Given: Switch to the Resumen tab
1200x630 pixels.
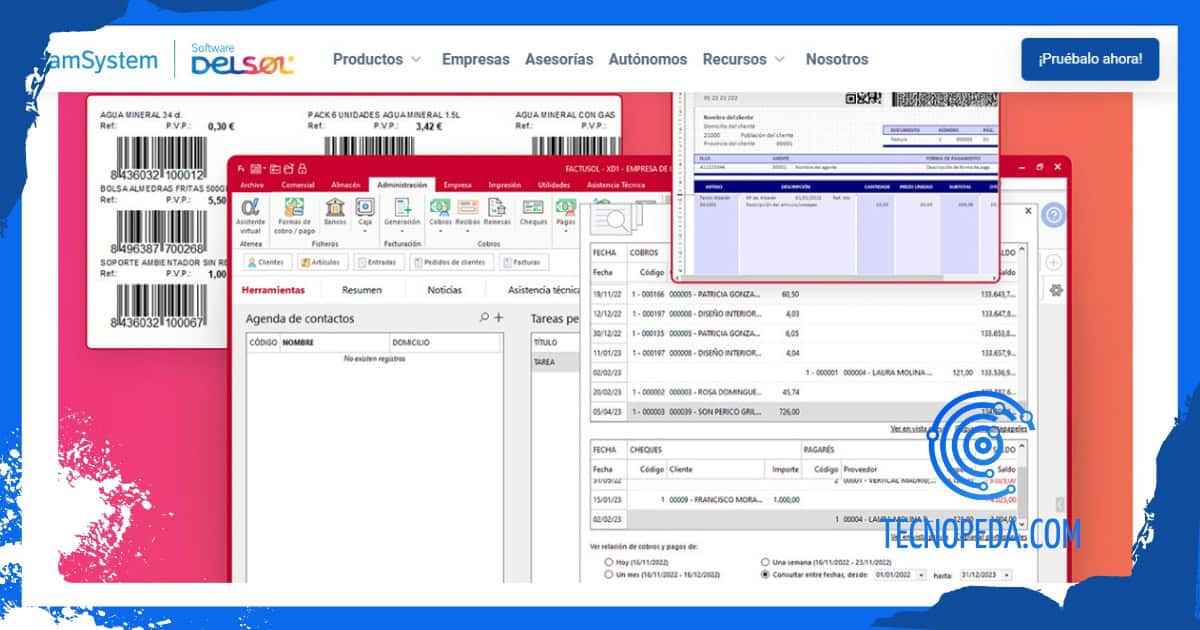Looking at the screenshot, I should tap(361, 289).
